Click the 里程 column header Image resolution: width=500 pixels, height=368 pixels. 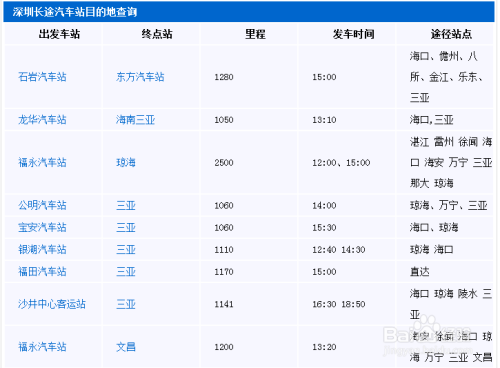pos(255,34)
